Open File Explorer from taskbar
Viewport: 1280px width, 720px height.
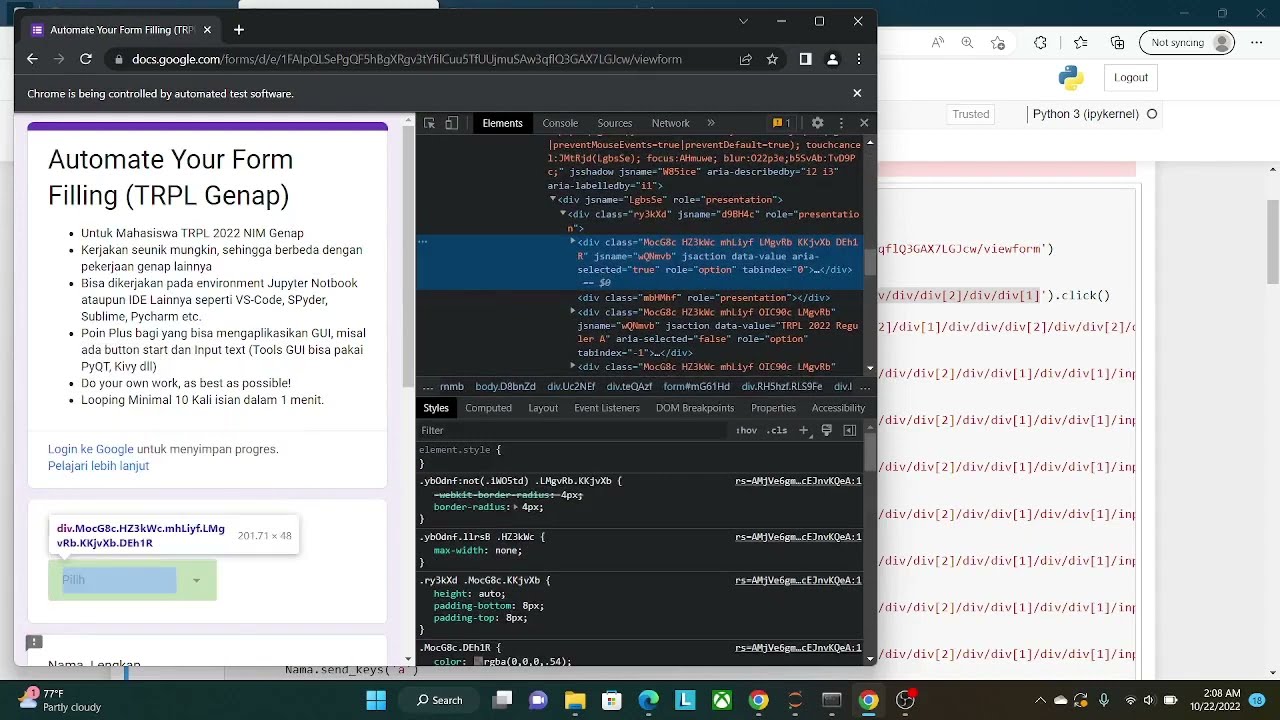[575, 700]
